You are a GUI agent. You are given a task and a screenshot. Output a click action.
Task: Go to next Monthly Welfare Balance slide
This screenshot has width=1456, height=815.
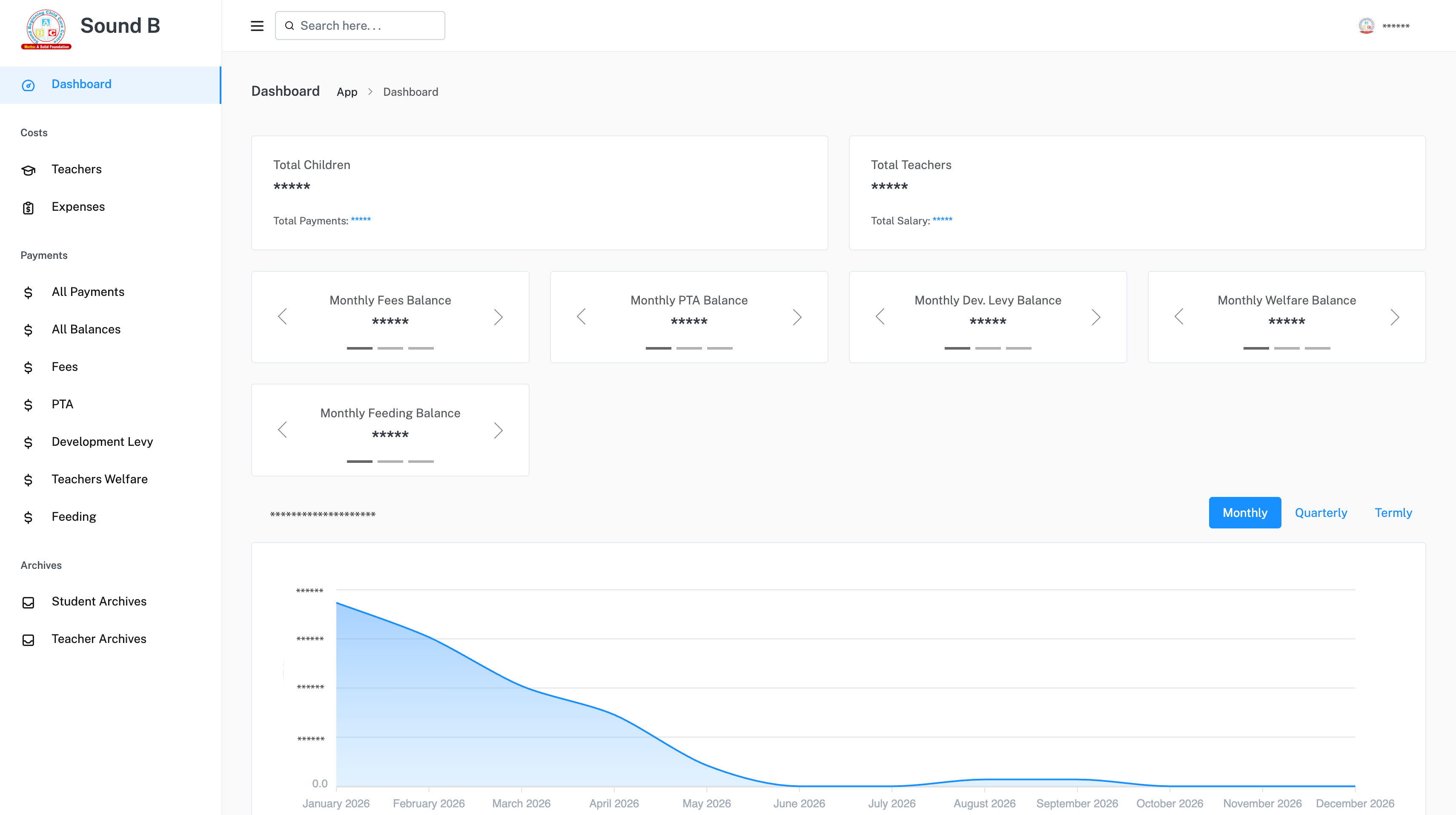1395,317
